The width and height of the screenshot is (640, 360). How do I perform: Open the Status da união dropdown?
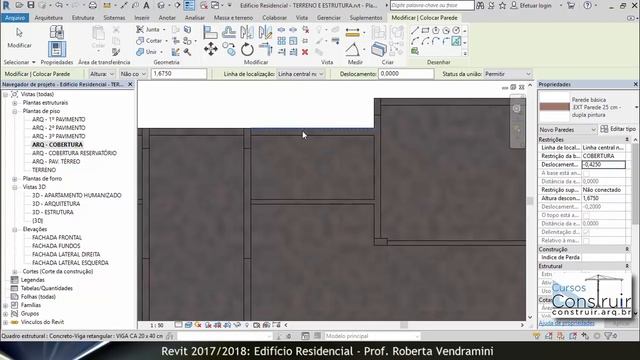(x=508, y=74)
